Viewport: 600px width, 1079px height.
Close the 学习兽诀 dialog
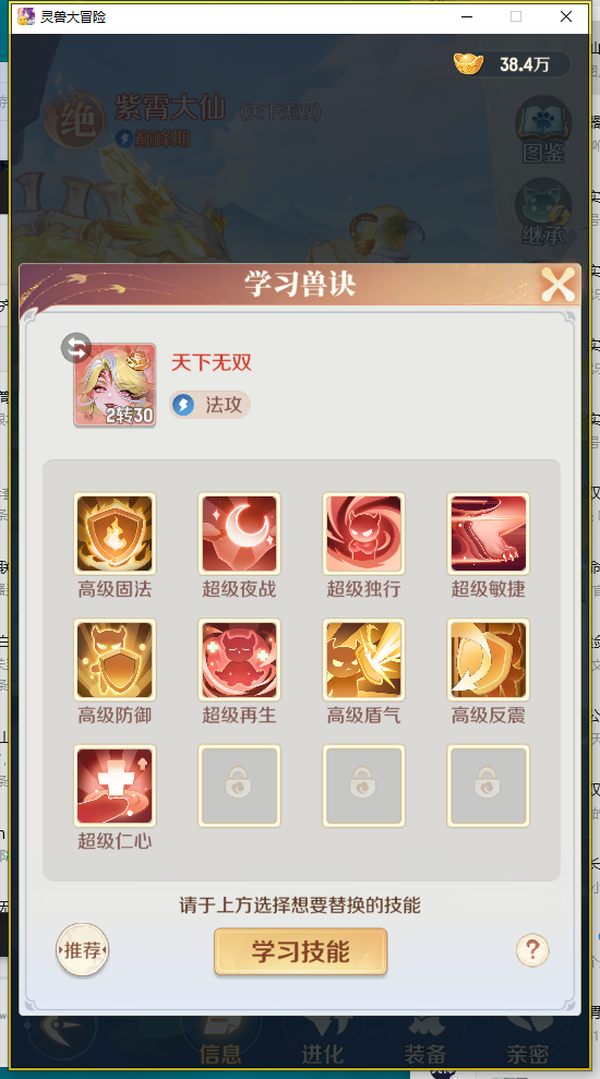[558, 284]
